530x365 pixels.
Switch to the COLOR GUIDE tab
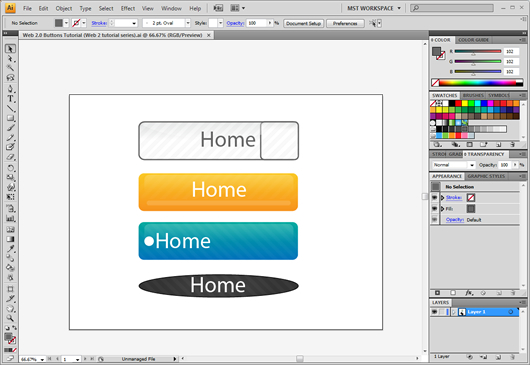coord(473,40)
